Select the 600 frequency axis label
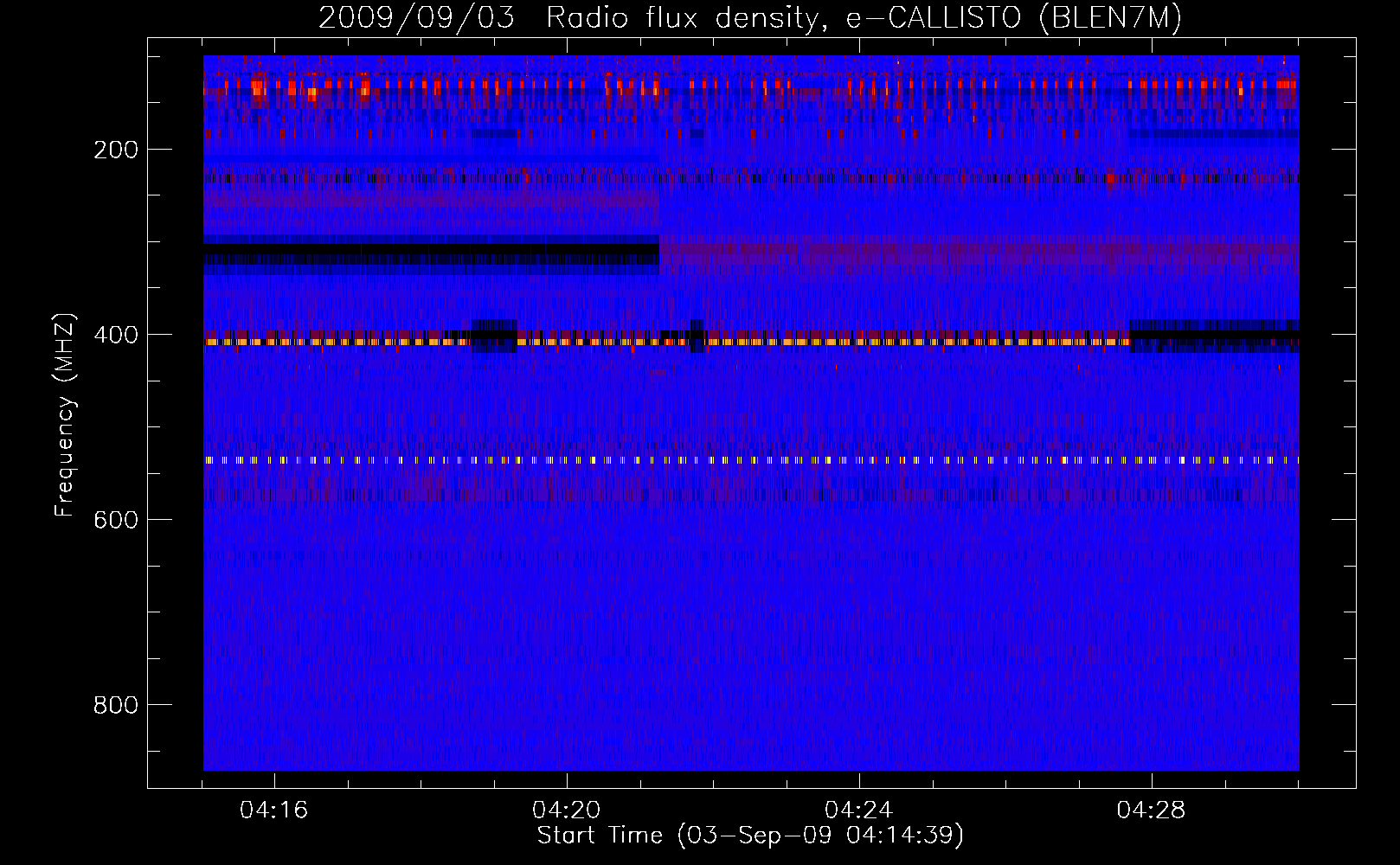The height and width of the screenshot is (865, 1400). [x=115, y=520]
